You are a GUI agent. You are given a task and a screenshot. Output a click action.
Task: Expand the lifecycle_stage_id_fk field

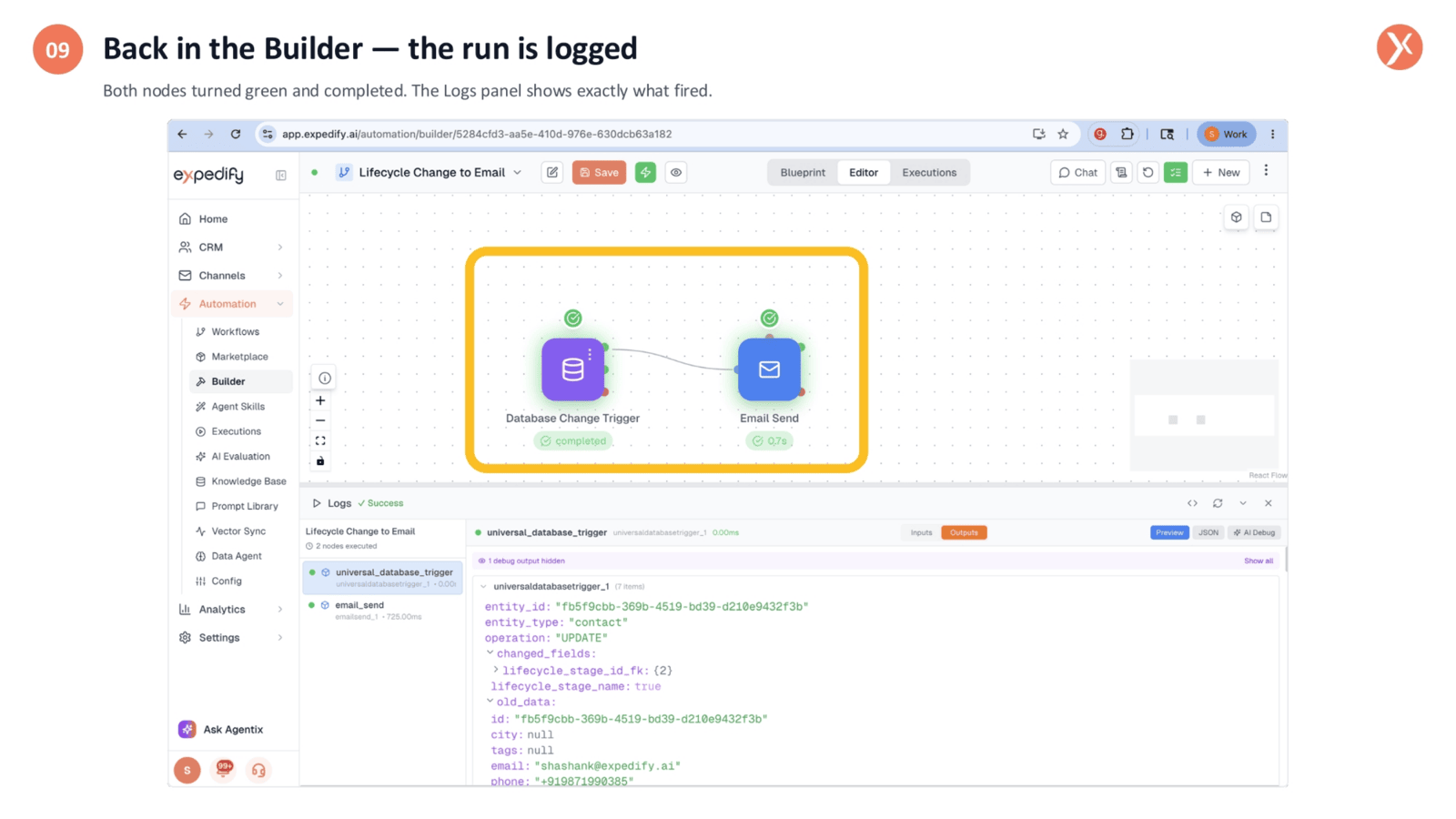[496, 670]
